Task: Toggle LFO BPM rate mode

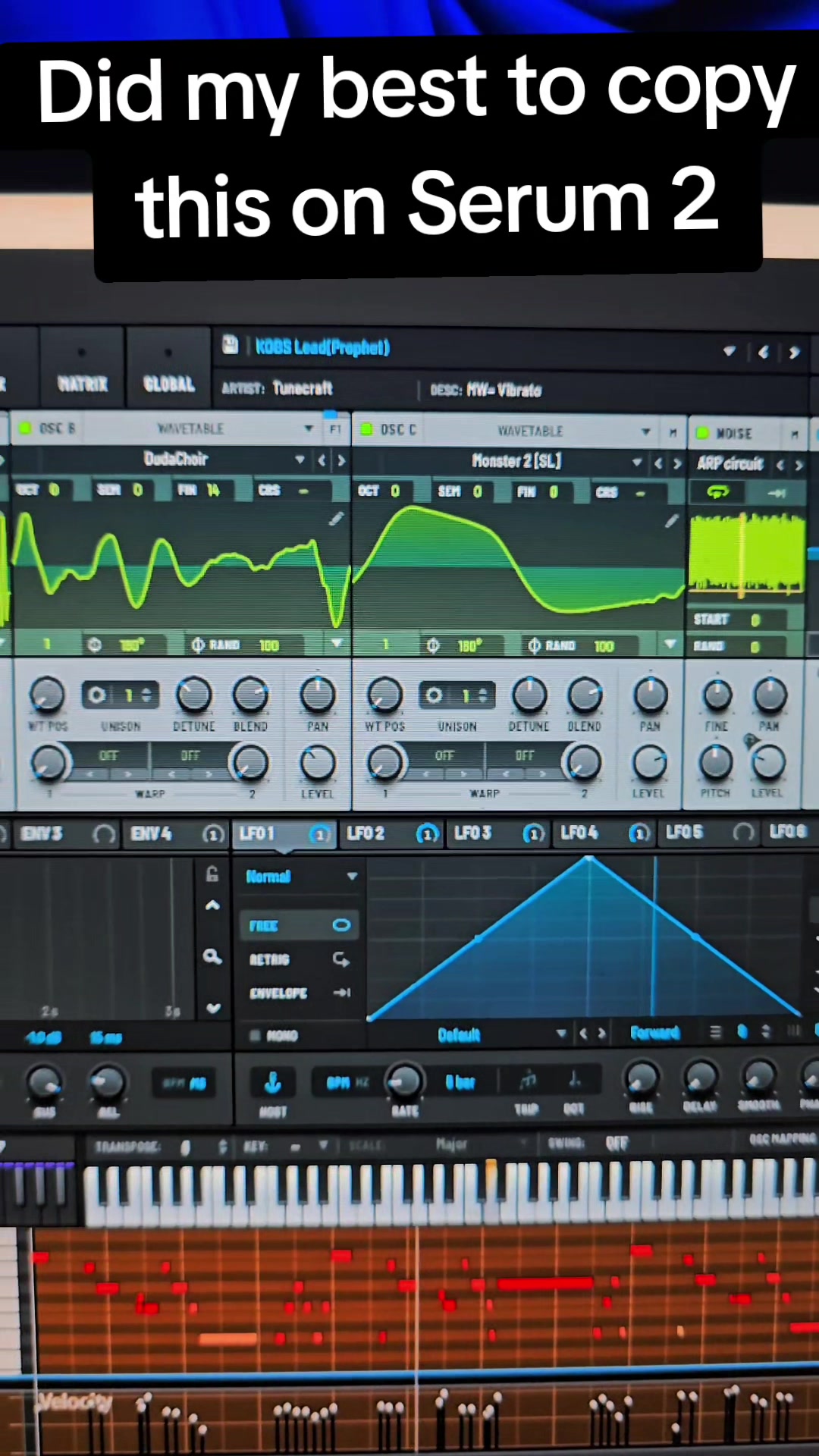Action: 338,1082
